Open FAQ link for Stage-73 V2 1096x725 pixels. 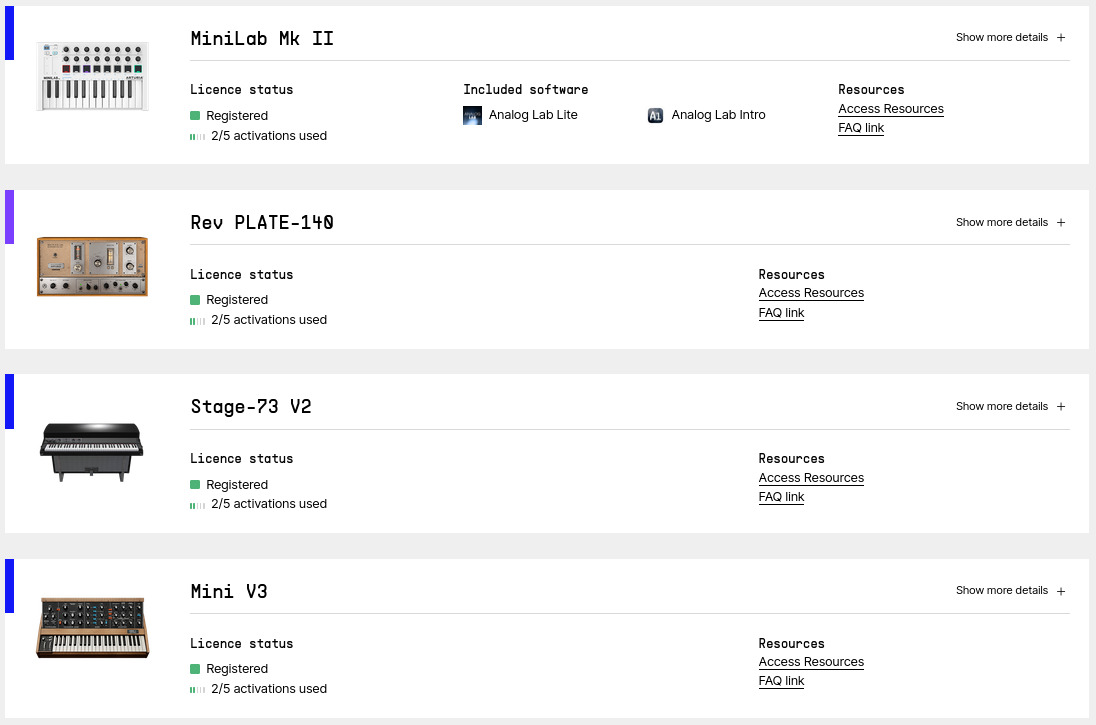click(x=781, y=497)
